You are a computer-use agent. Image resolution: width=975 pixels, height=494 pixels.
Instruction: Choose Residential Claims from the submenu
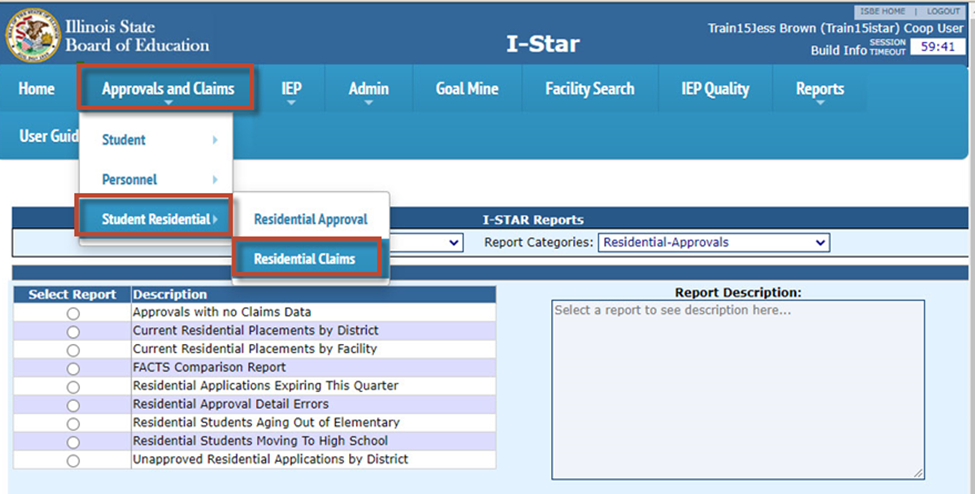(307, 259)
